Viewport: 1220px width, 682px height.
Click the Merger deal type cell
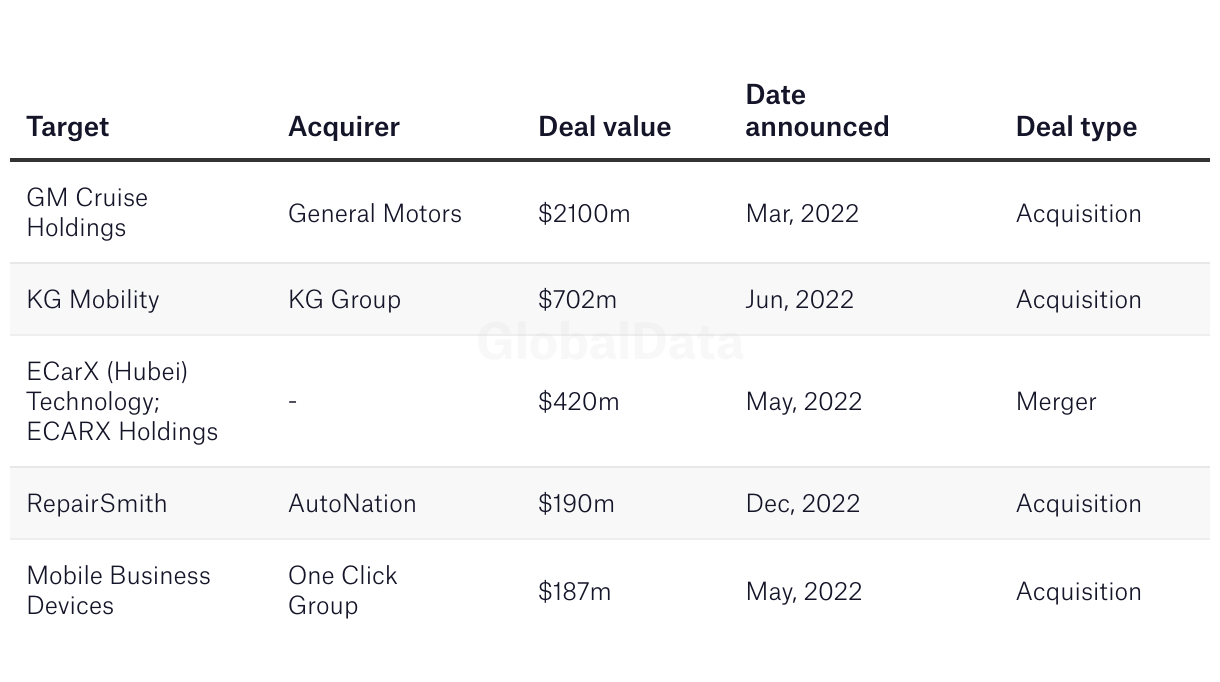(1056, 402)
